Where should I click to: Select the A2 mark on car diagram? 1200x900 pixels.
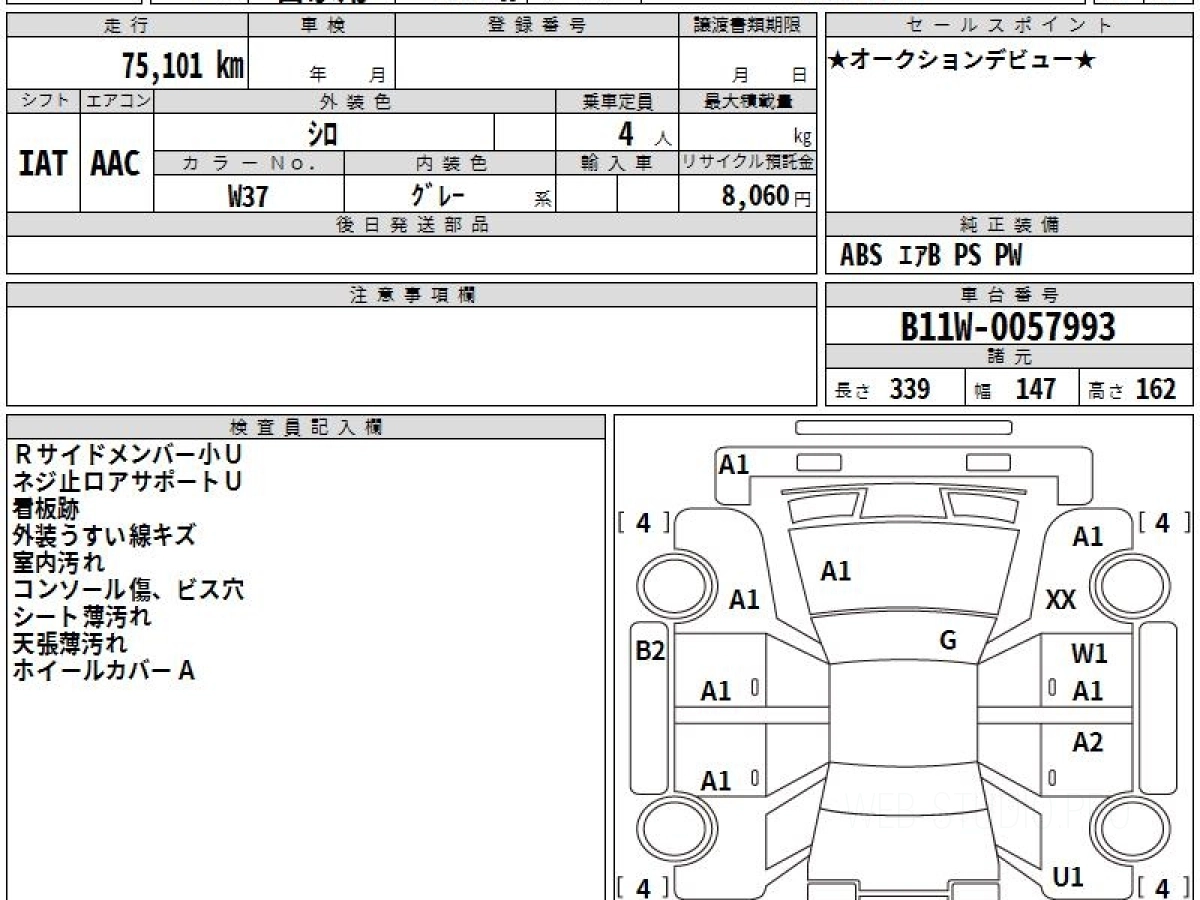[x=1088, y=742]
